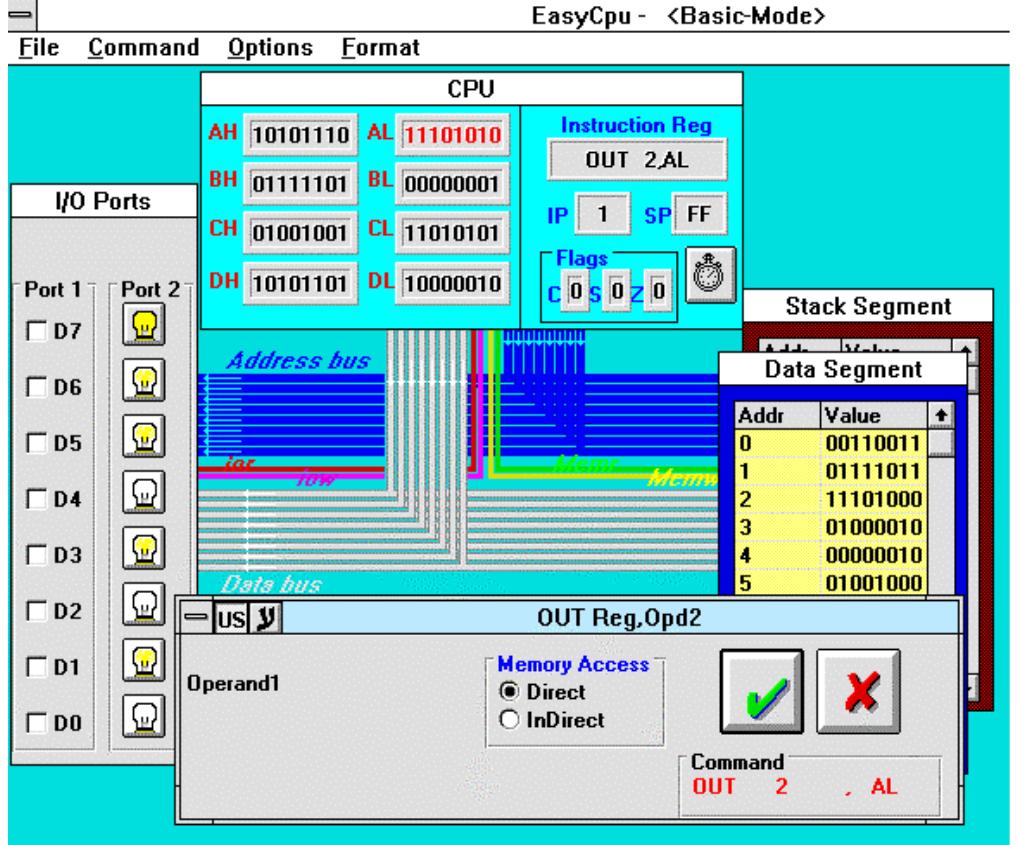Click the DL register value 10000010
Screen dimensions: 1016x845
coord(452,283)
